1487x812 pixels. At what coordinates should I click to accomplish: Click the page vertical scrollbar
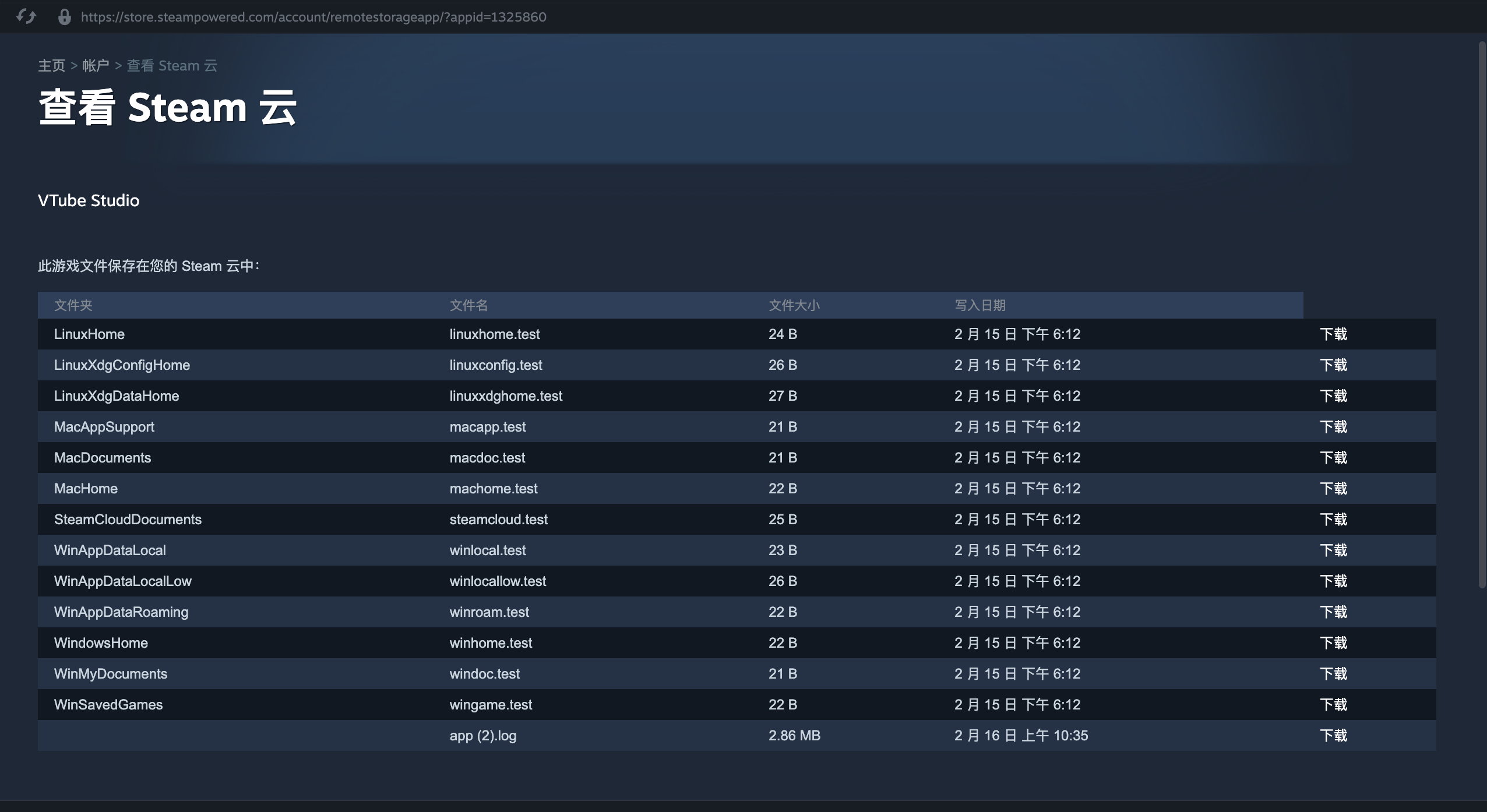click(x=1482, y=315)
